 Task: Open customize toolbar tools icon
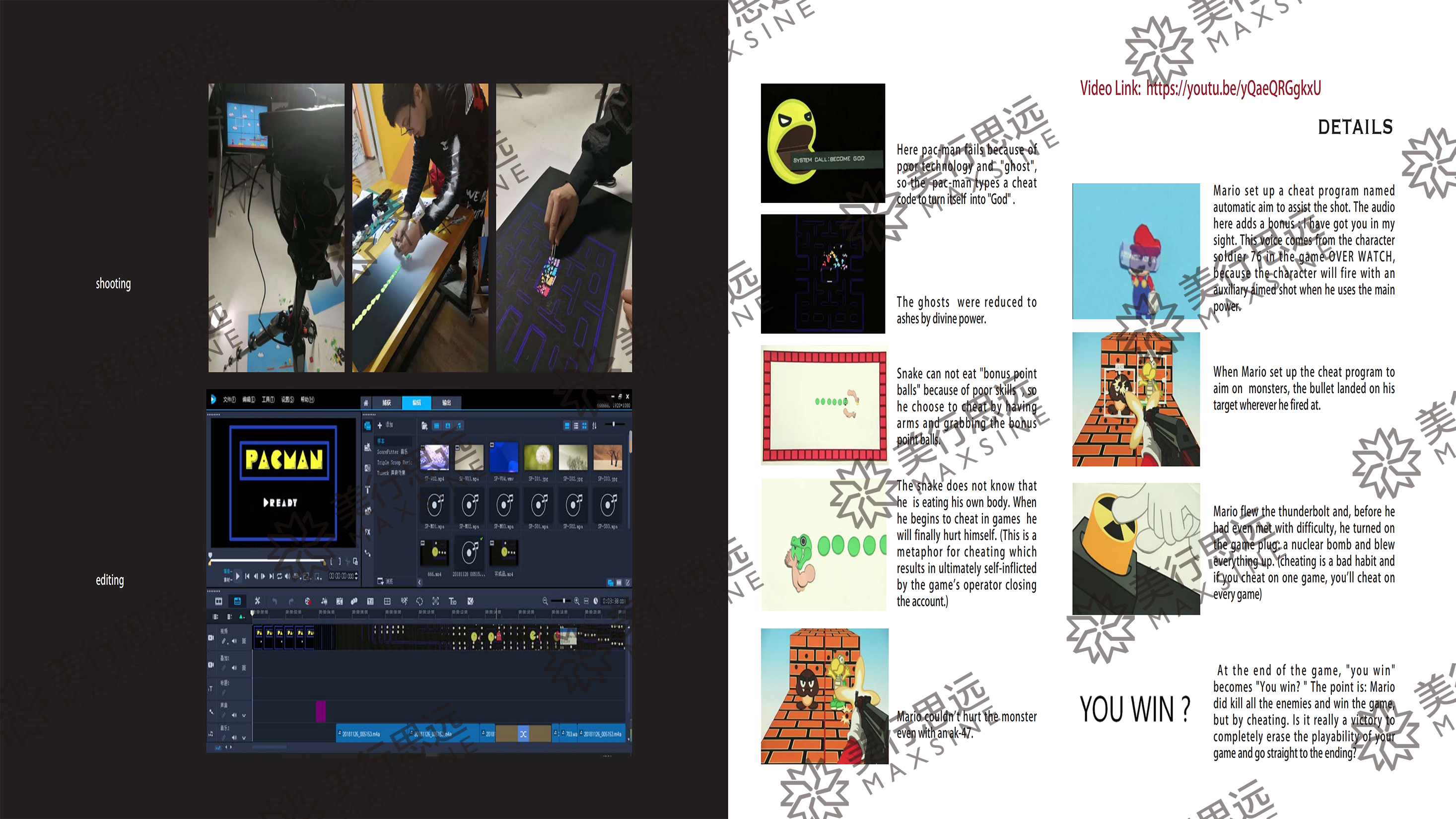click(258, 602)
